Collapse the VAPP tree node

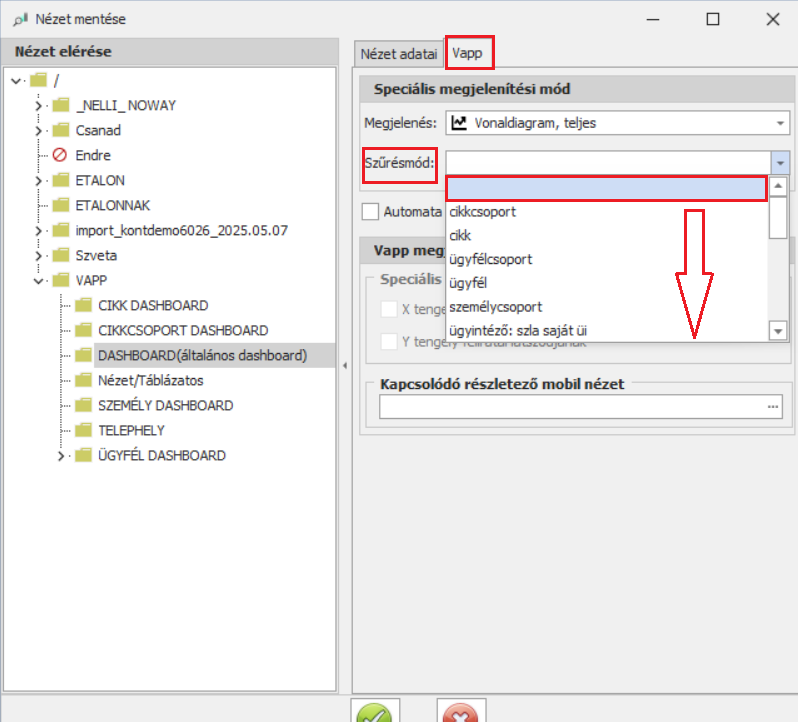(x=39, y=281)
